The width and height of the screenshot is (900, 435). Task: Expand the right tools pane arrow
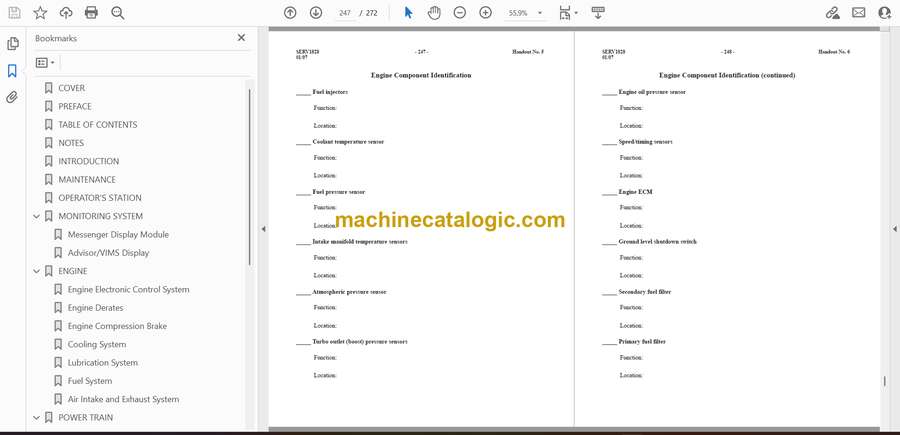pyautogui.click(x=894, y=229)
